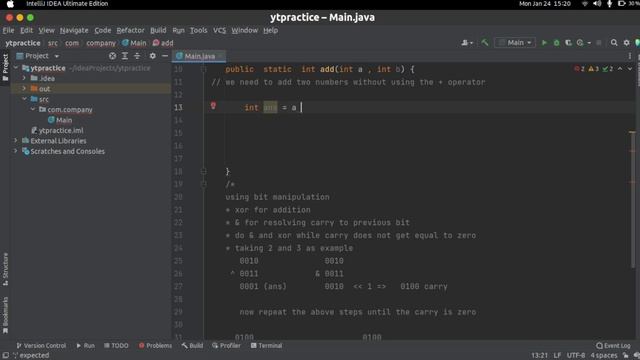The height and width of the screenshot is (360, 640).
Task: Collapse the com.company package
Action: (33, 109)
